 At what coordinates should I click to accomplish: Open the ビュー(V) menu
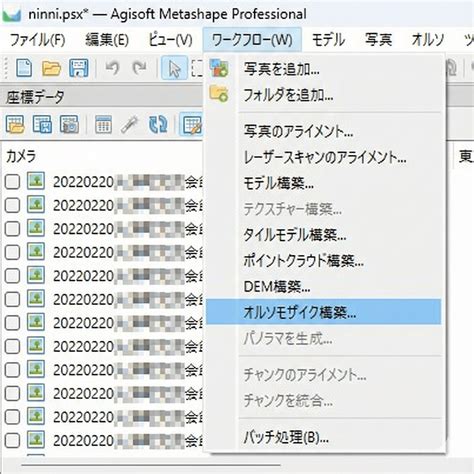point(170,40)
